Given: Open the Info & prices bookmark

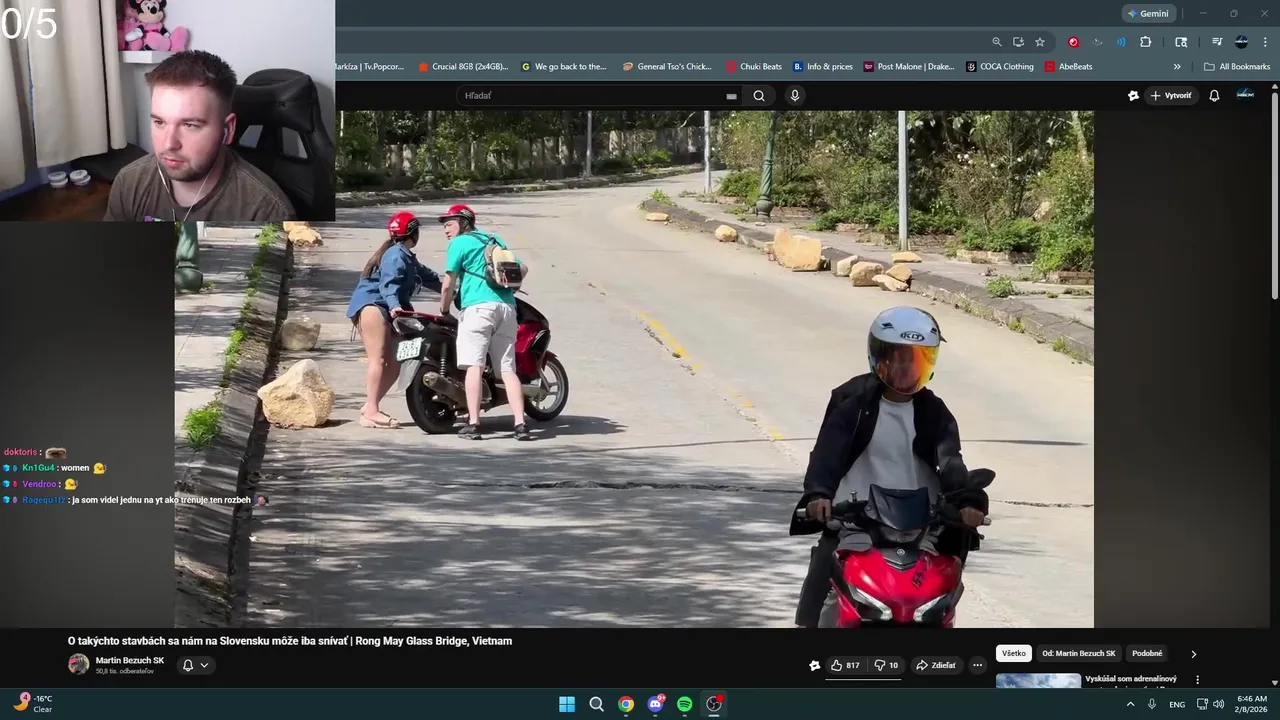Looking at the screenshot, I should 823,67.
